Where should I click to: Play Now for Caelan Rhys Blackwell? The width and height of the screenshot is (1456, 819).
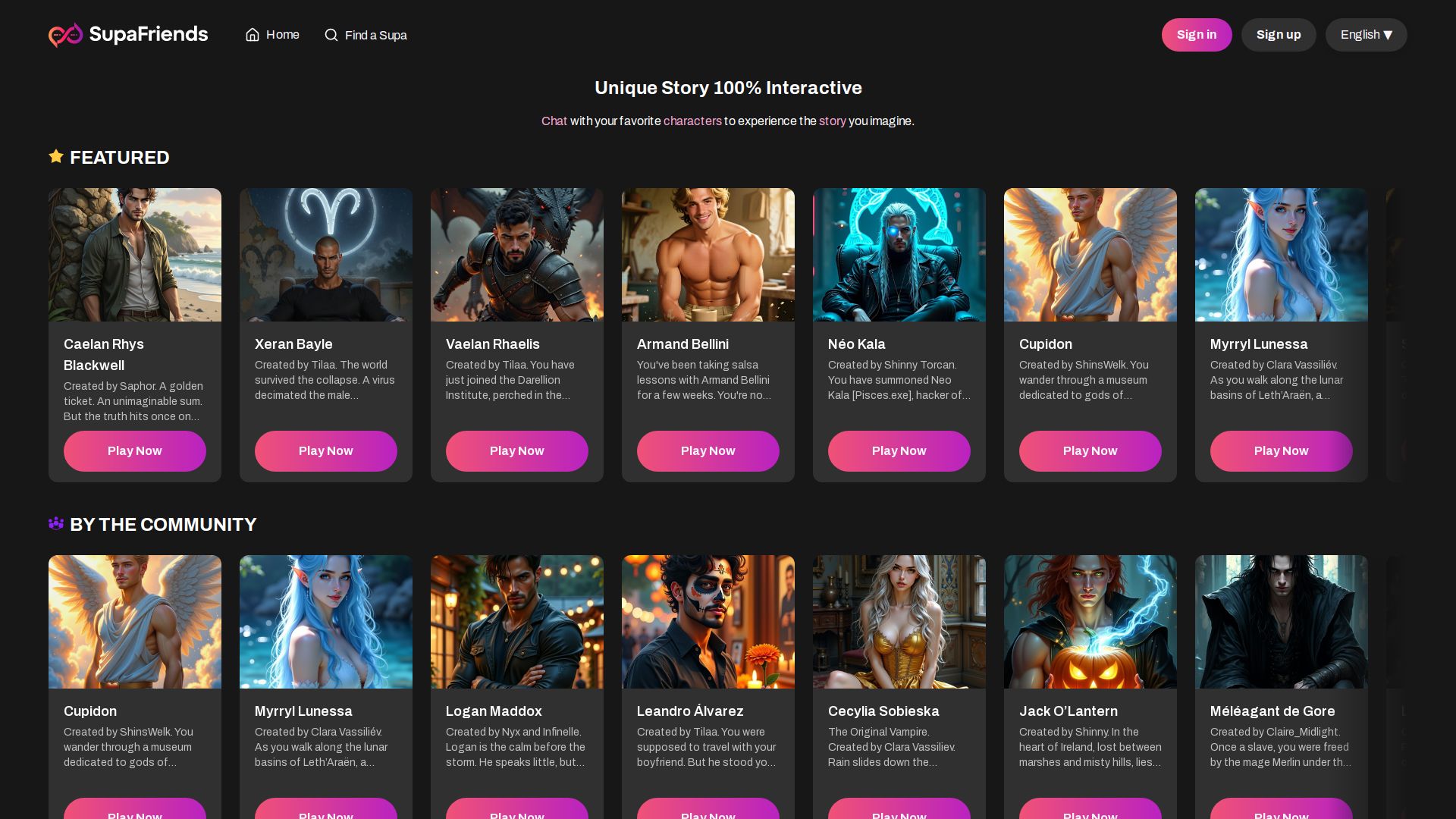tap(135, 451)
